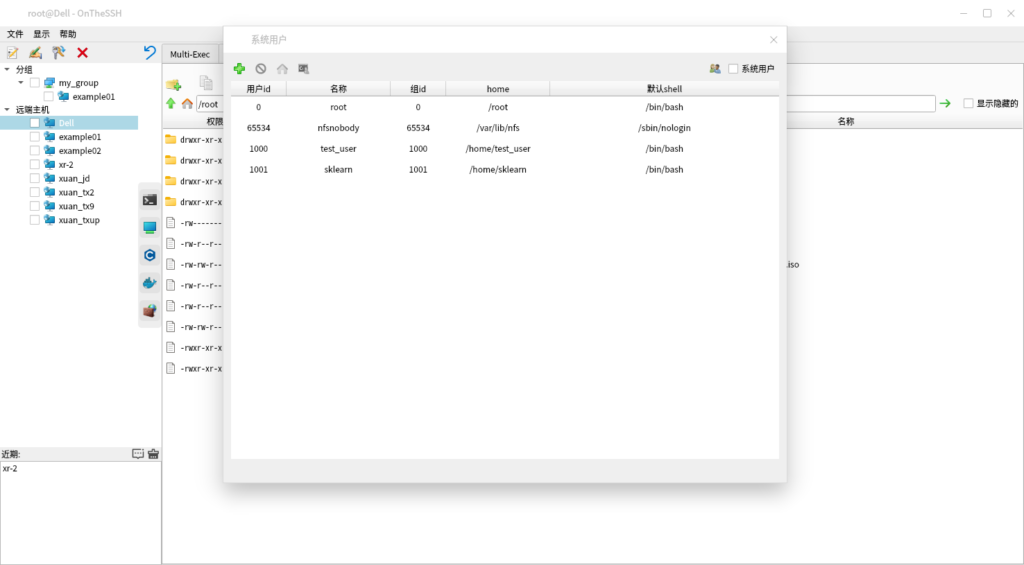
Task: Switch to the Multi-Exec tab
Action: click(190, 54)
